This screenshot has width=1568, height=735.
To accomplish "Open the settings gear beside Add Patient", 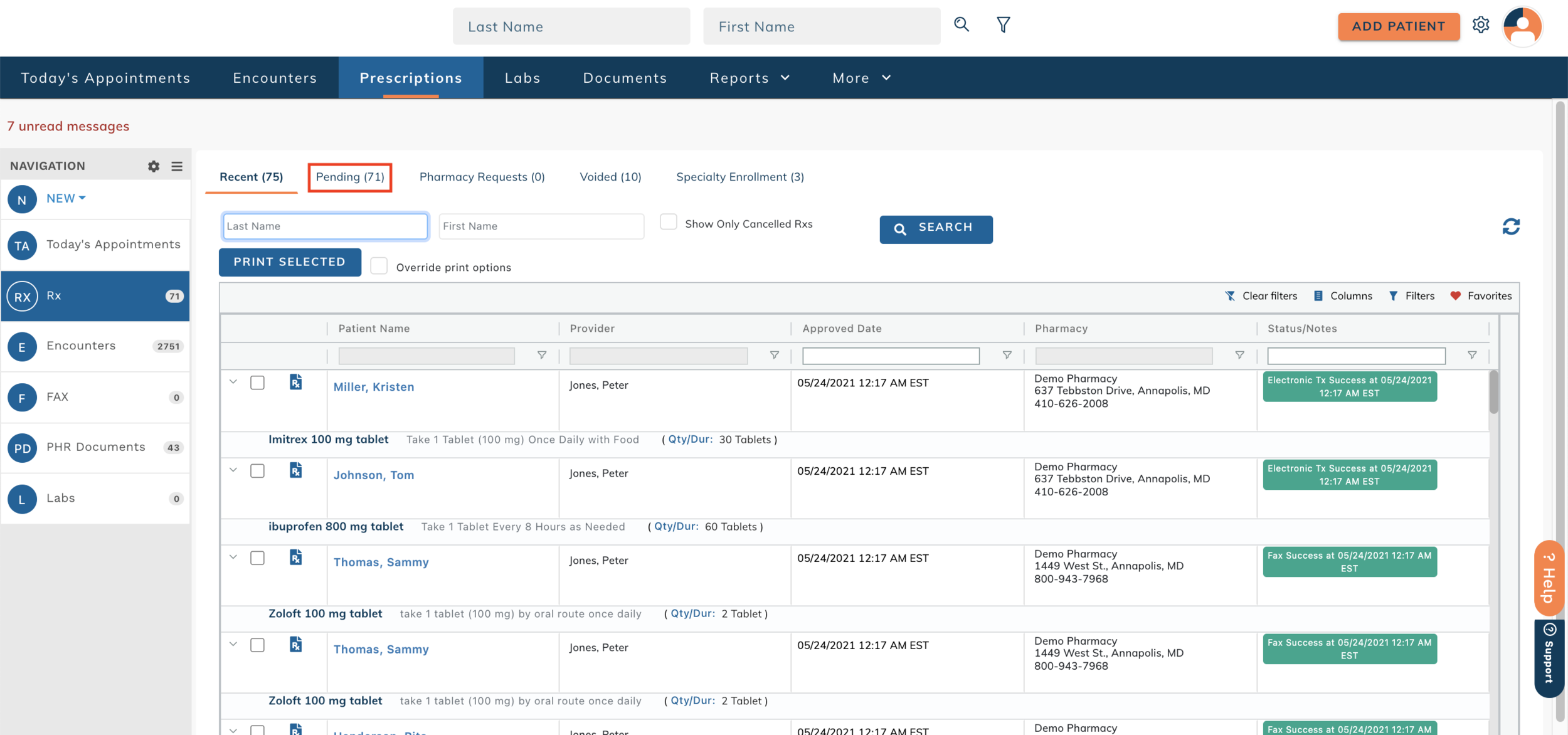I will (1481, 25).
